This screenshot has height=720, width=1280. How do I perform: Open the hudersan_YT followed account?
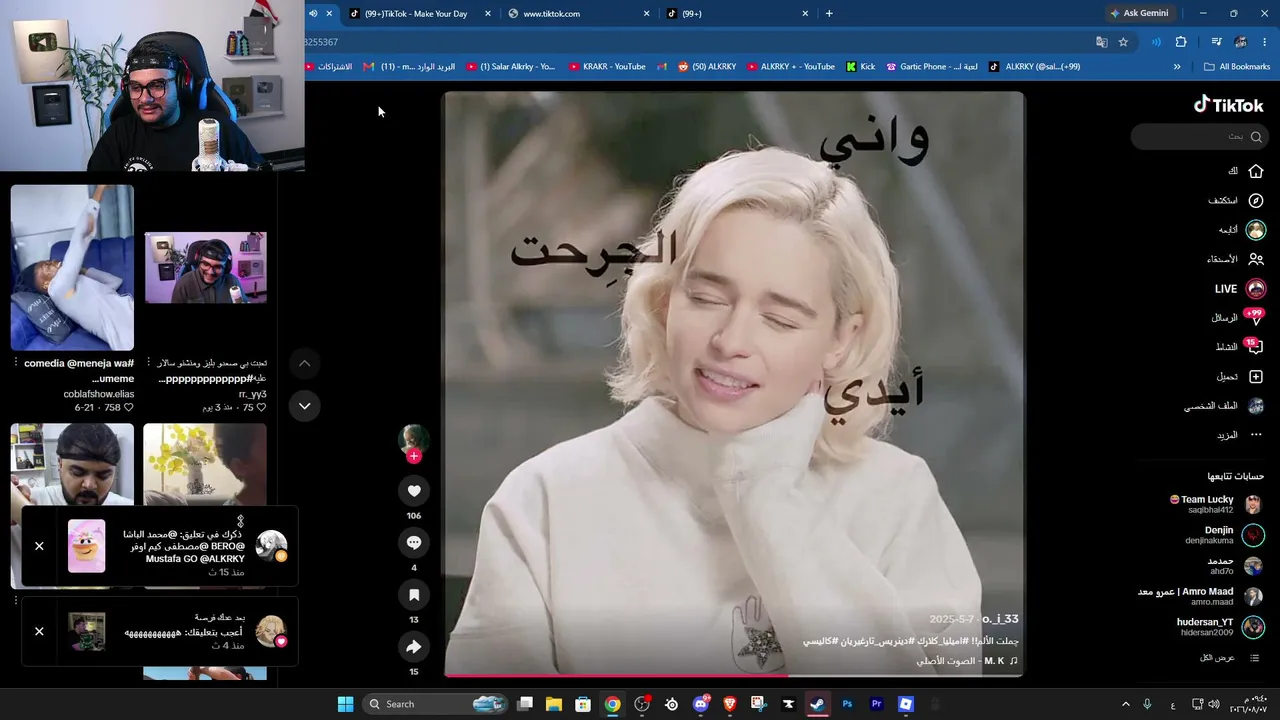click(1221, 627)
